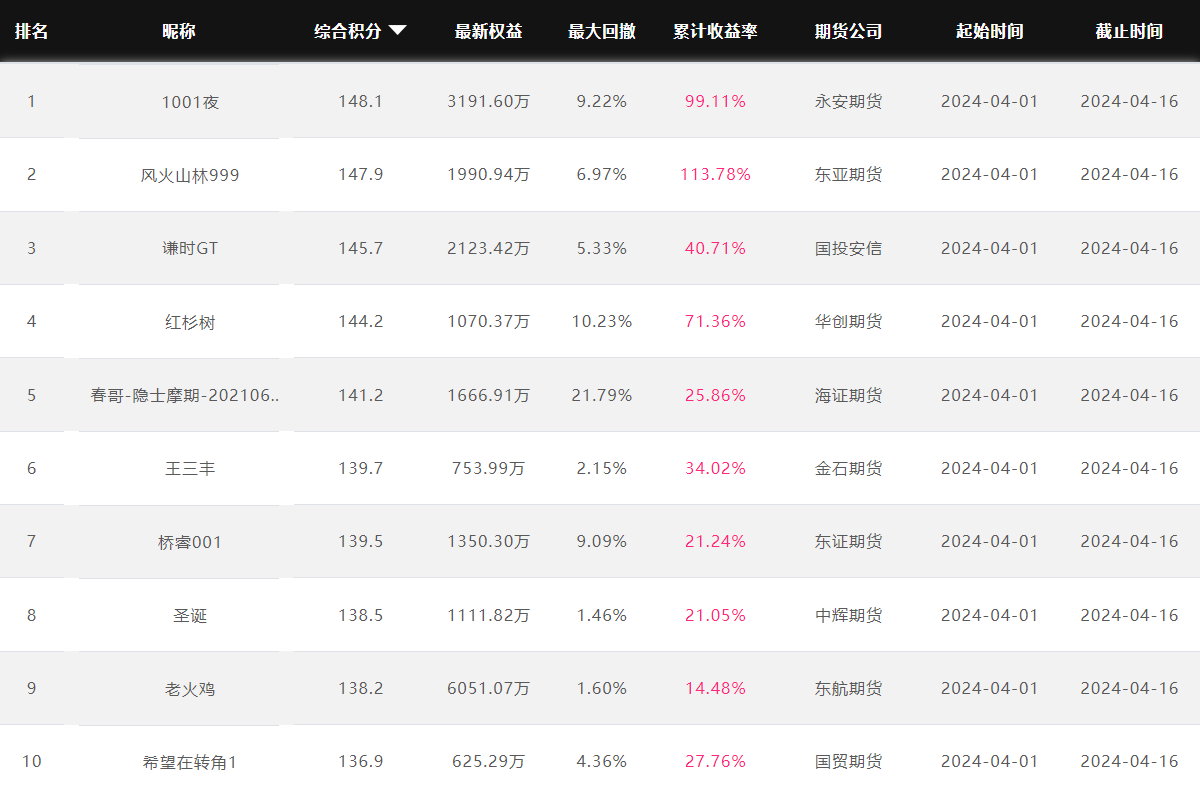Click the 东证期货 company cell
The width and height of the screenshot is (1200, 798).
pos(849,541)
